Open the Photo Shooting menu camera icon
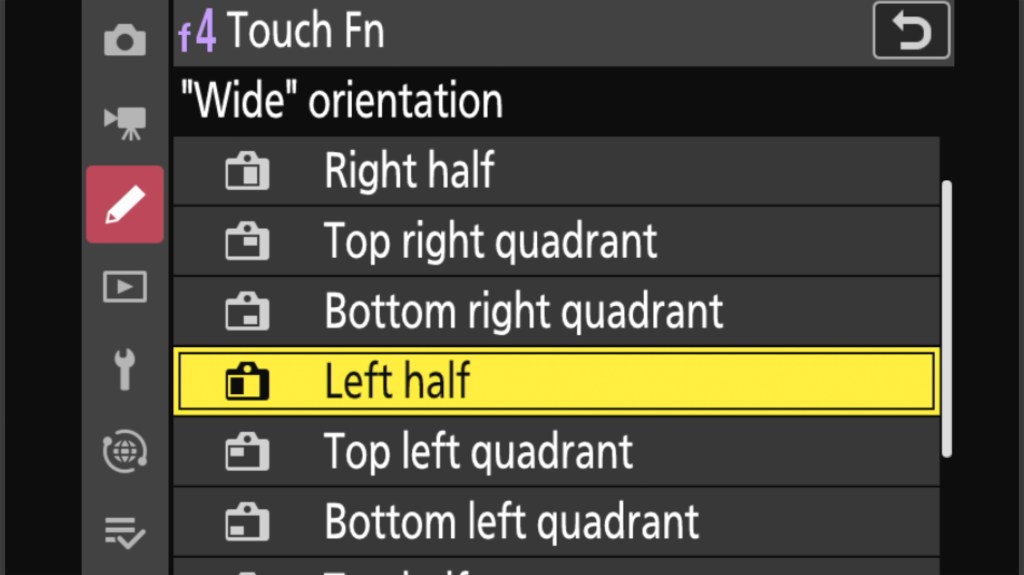Image resolution: width=1024 pixels, height=575 pixels. click(125, 41)
